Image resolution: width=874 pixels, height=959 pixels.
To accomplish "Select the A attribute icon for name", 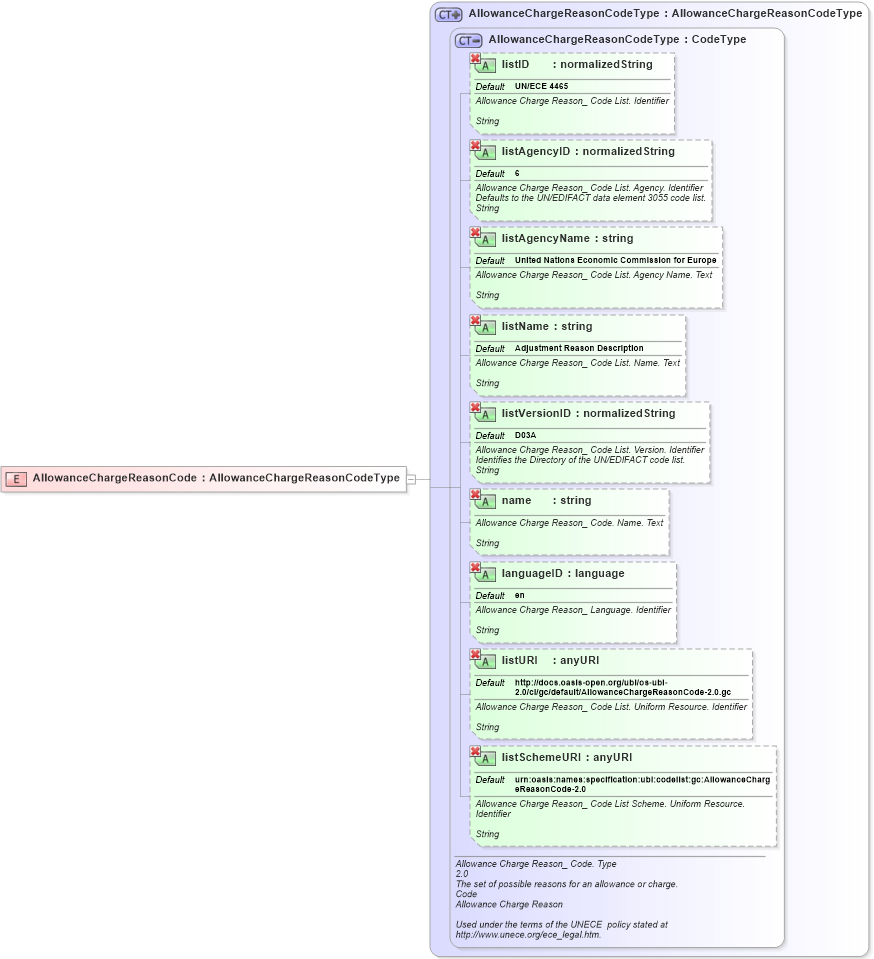I will 486,500.
